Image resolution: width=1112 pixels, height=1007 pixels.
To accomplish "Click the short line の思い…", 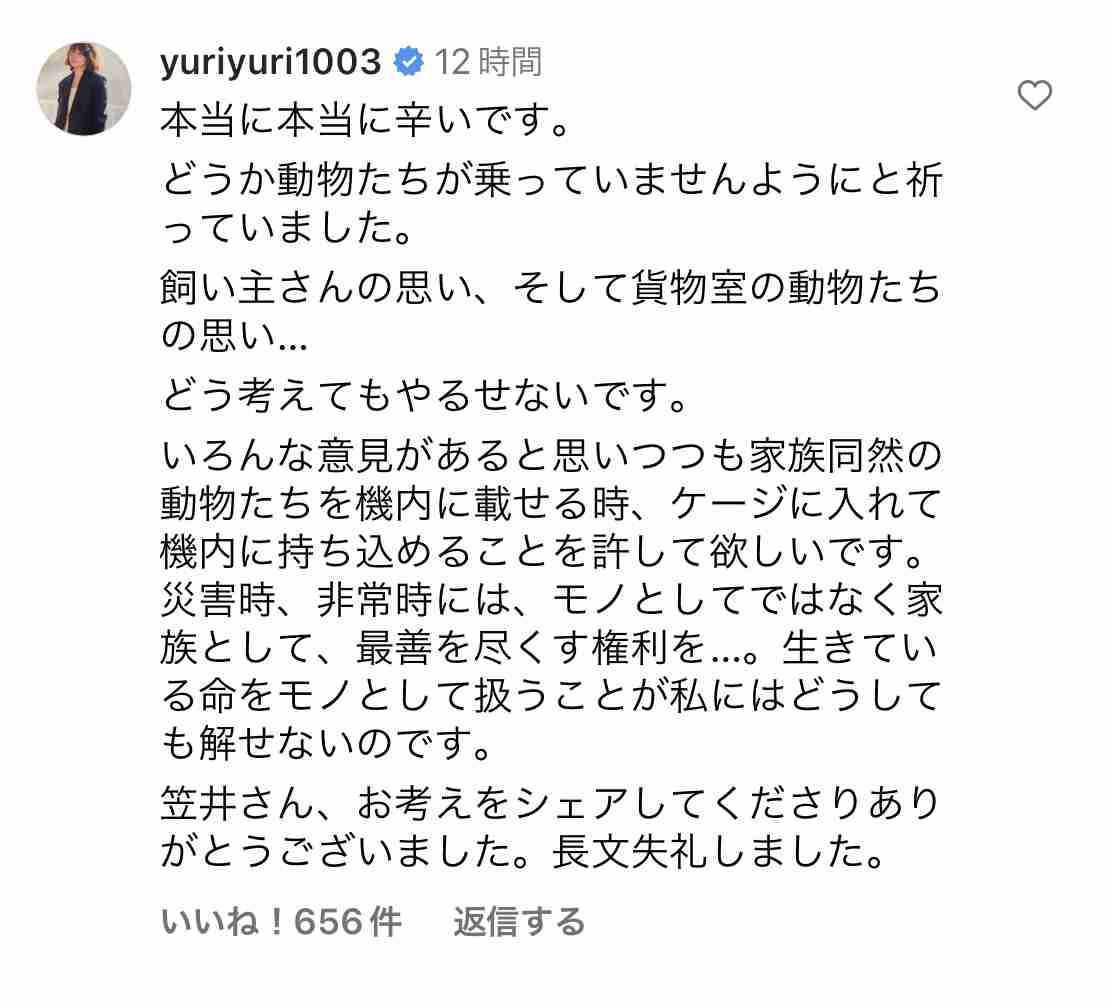I will click(234, 336).
